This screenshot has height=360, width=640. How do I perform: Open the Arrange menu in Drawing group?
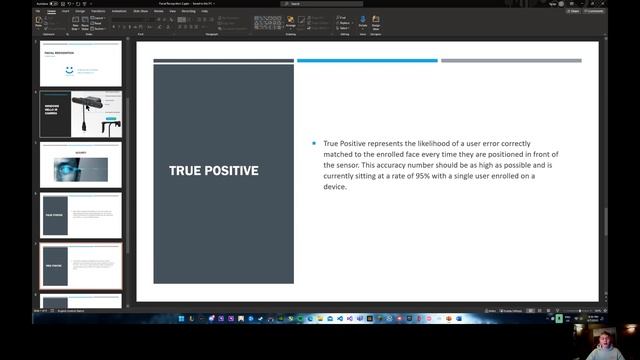pos(291,21)
